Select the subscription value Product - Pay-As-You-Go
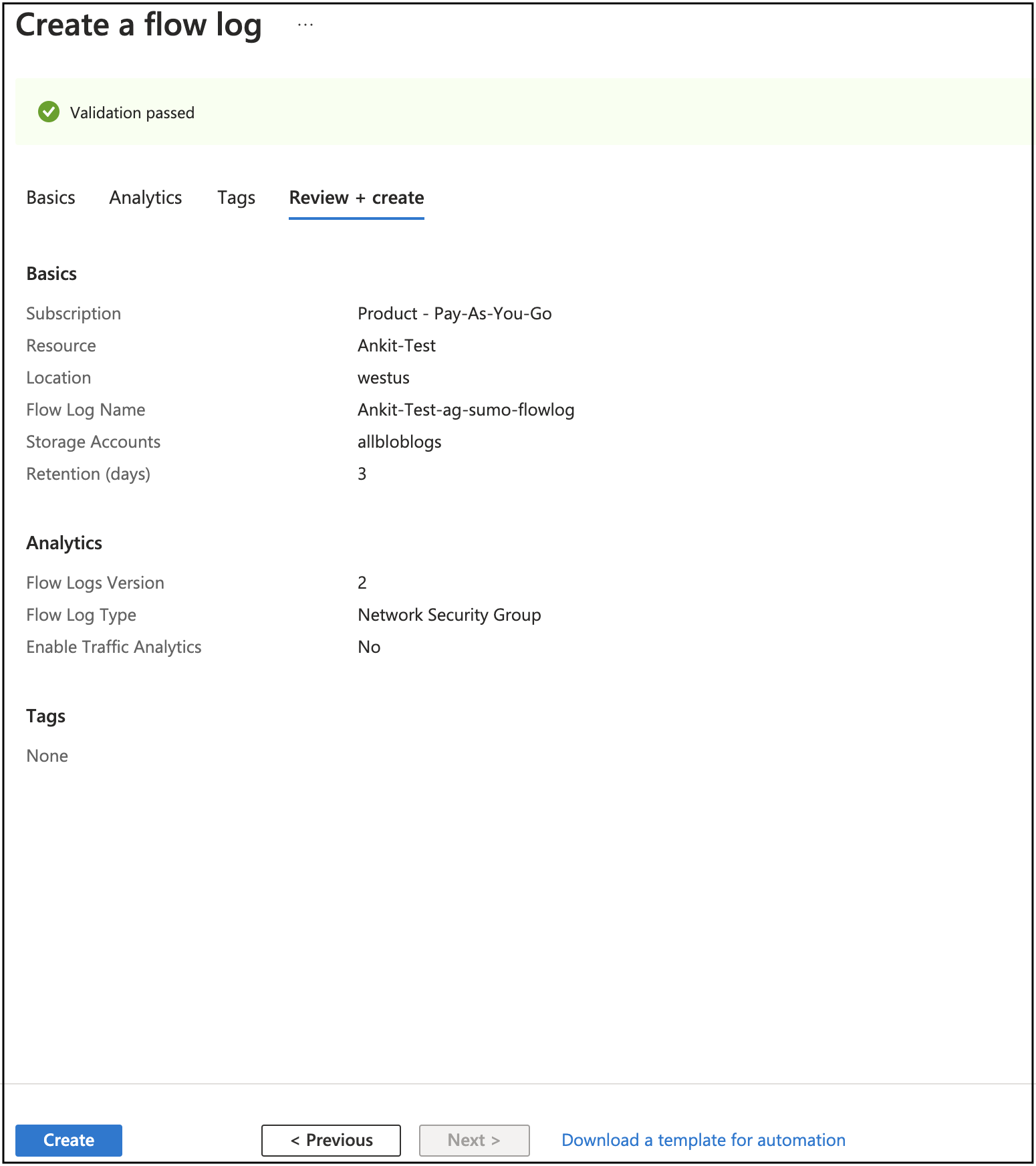The width and height of the screenshot is (1036, 1166). pos(455,313)
